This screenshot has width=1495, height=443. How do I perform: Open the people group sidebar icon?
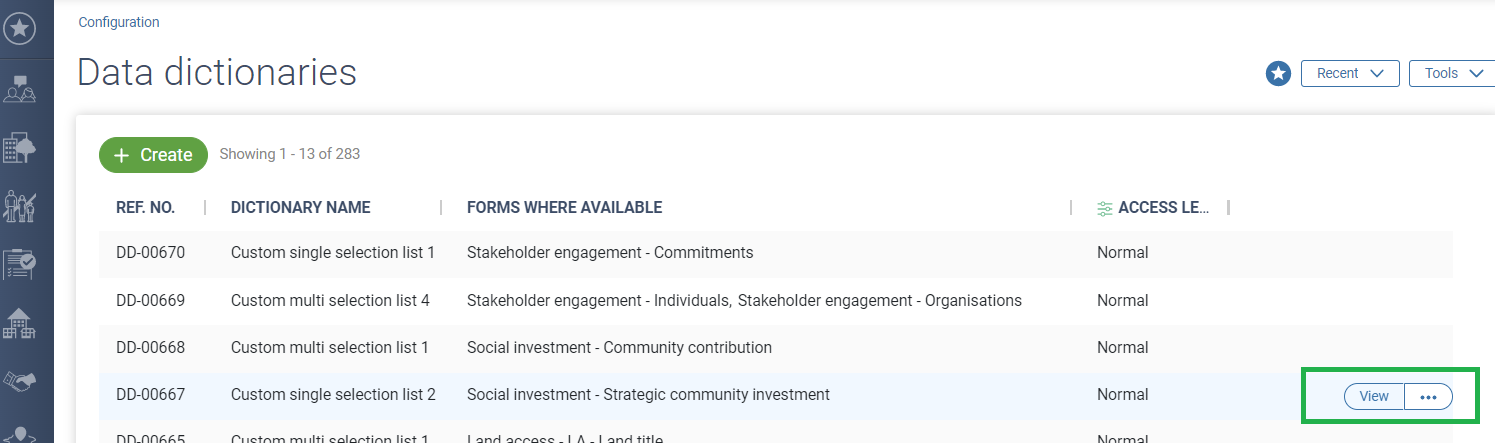(x=20, y=206)
